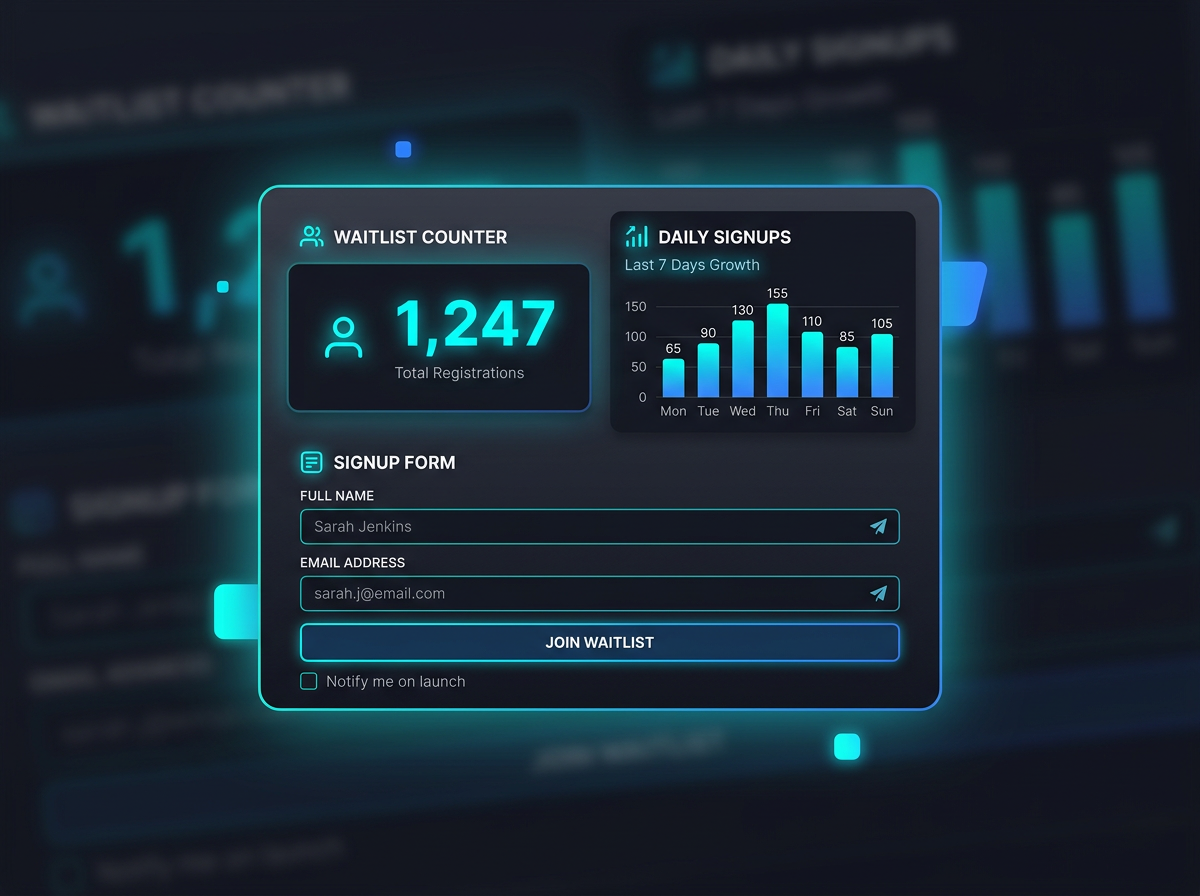Click the DAILY SIGNUPS heading text
The width and height of the screenshot is (1200, 896).
724,237
